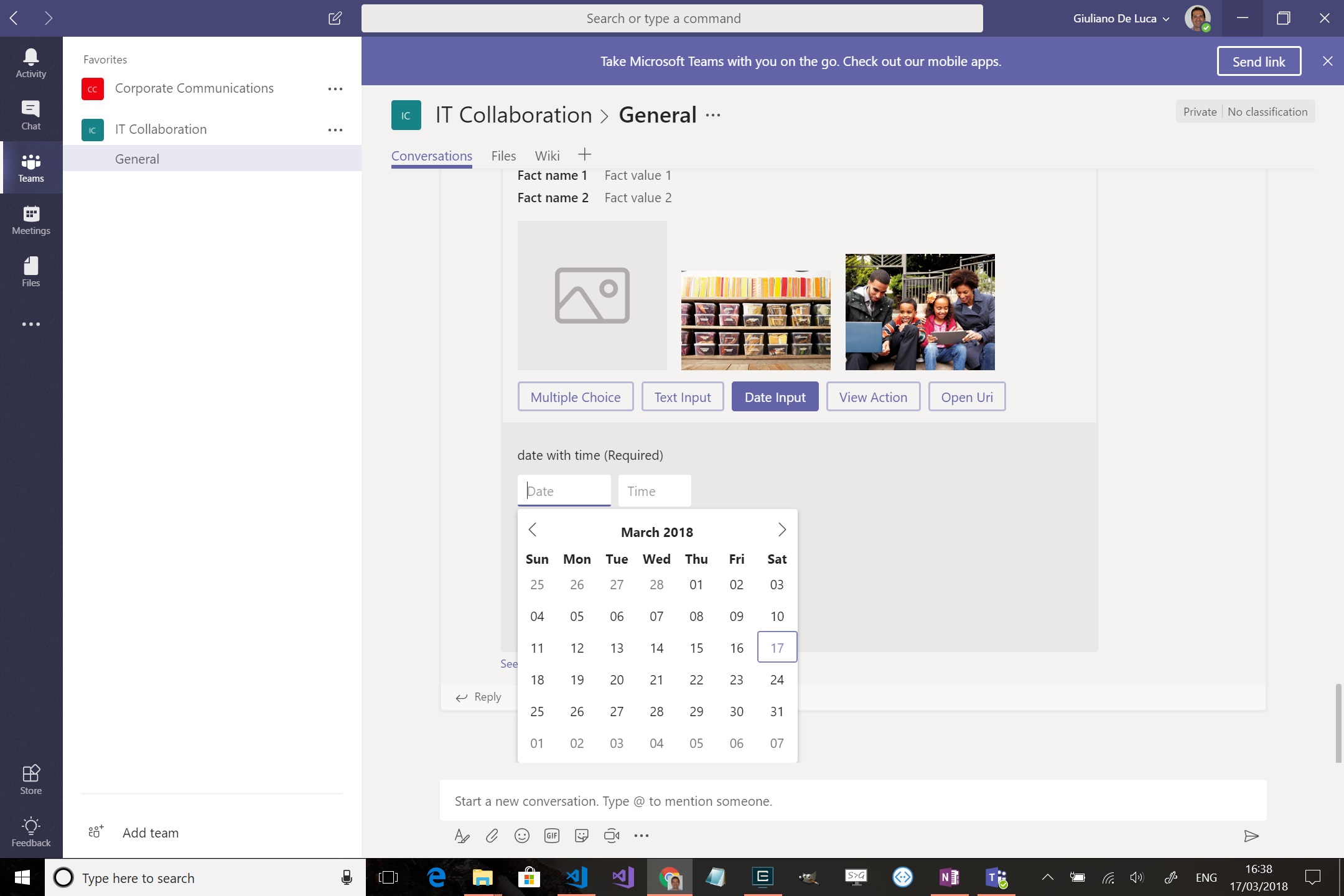Expand IT Collaboration team in favorites
This screenshot has width=1344, height=896.
[160, 128]
